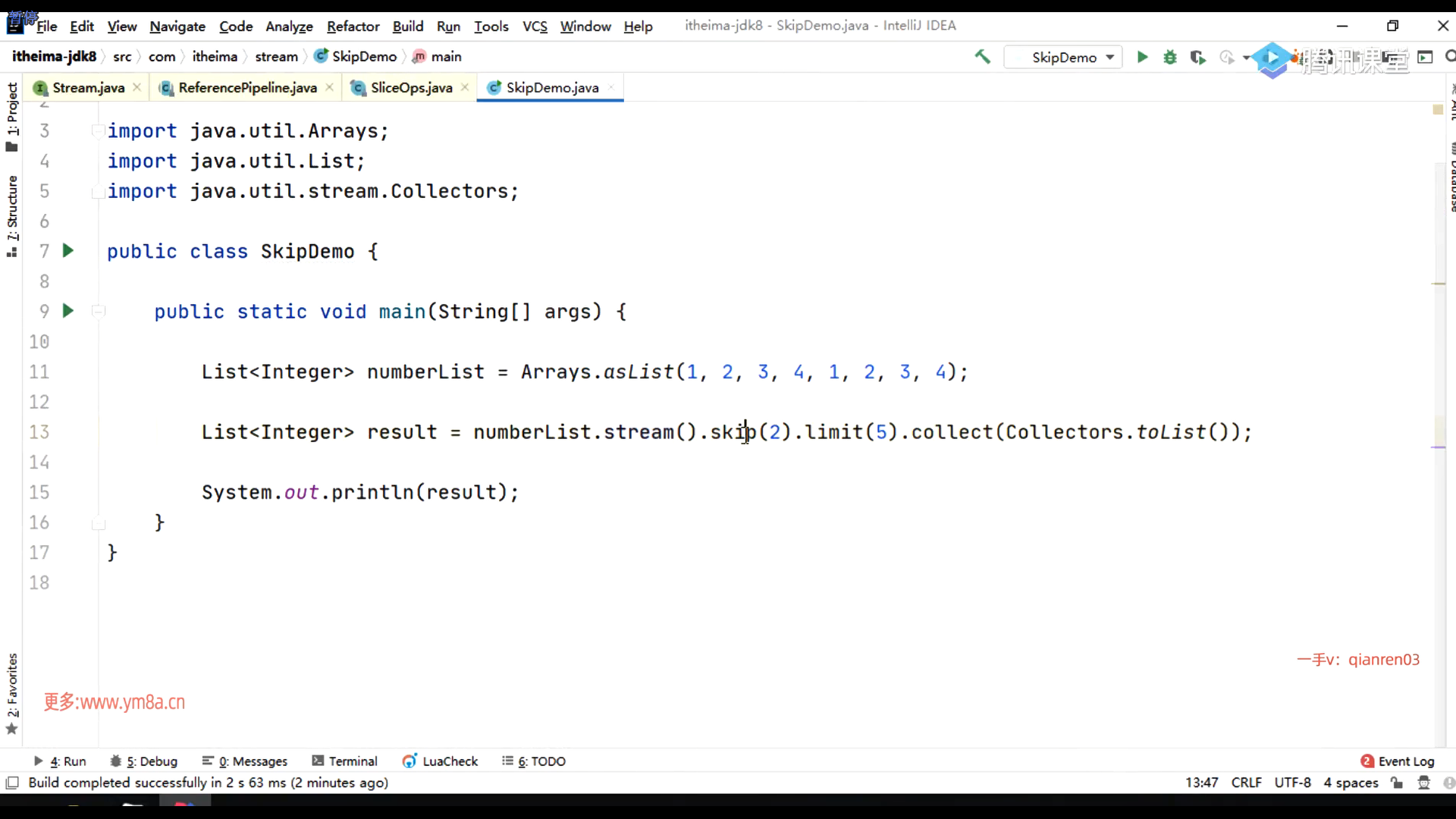Collapse the main method fold marker
The height and width of the screenshot is (819, 1456).
(x=98, y=311)
